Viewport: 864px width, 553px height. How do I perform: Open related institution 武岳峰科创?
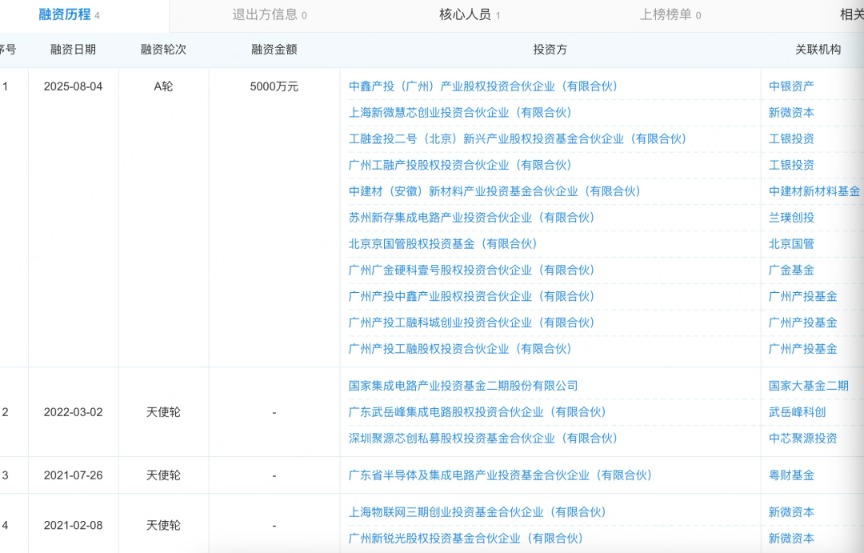(x=797, y=412)
